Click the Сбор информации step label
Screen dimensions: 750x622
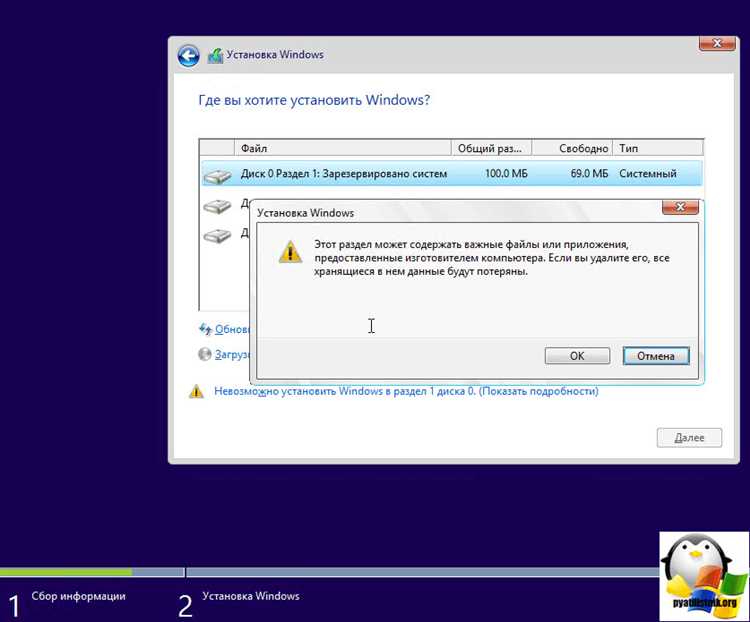point(78,596)
